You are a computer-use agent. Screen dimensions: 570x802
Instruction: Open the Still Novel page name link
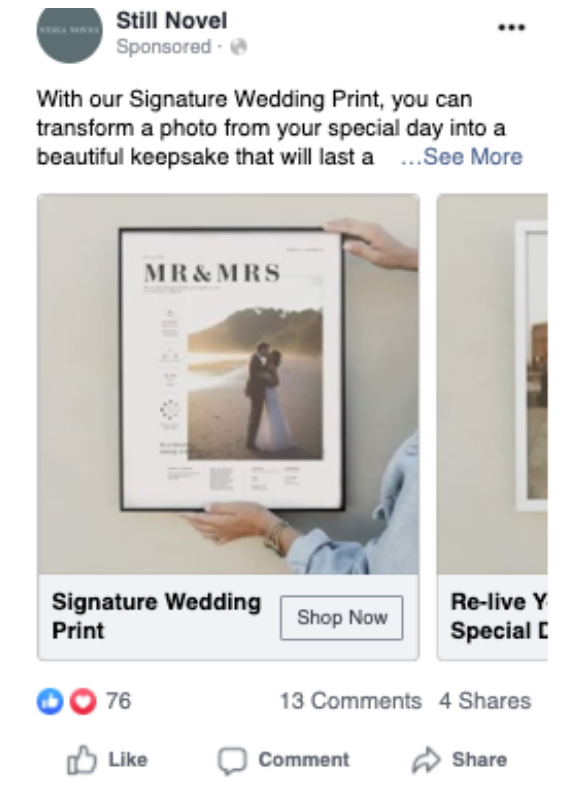(x=171, y=21)
